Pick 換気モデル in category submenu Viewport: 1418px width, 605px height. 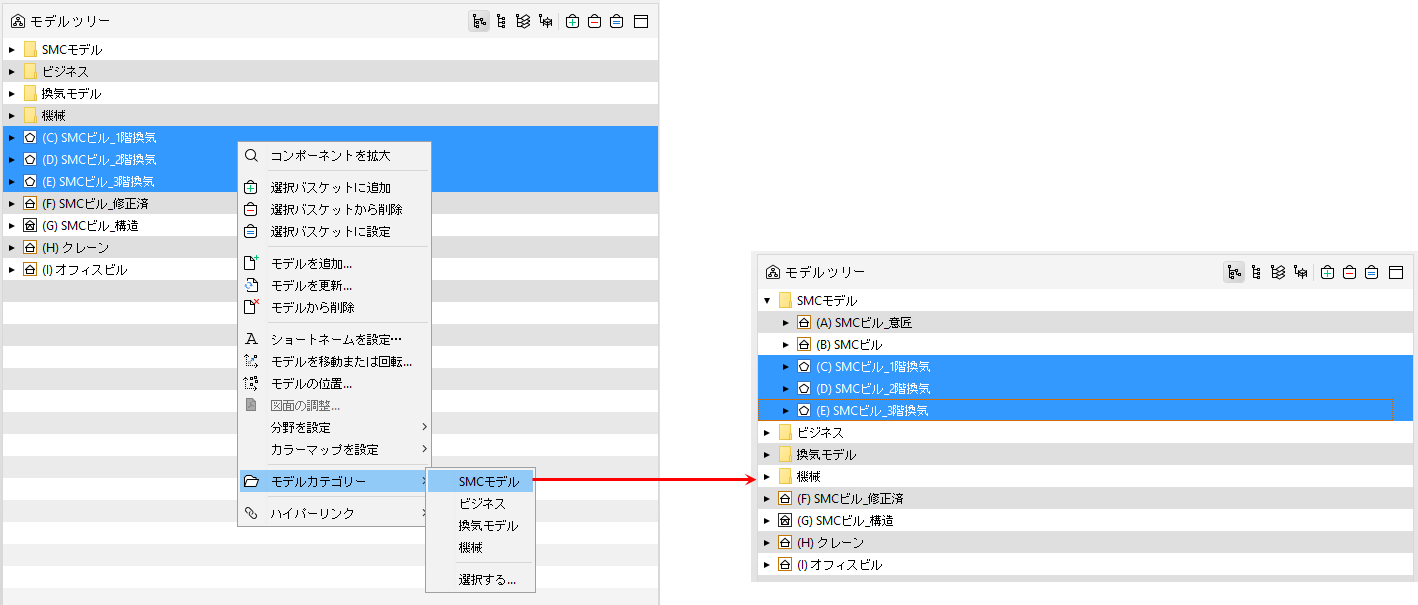(480, 525)
